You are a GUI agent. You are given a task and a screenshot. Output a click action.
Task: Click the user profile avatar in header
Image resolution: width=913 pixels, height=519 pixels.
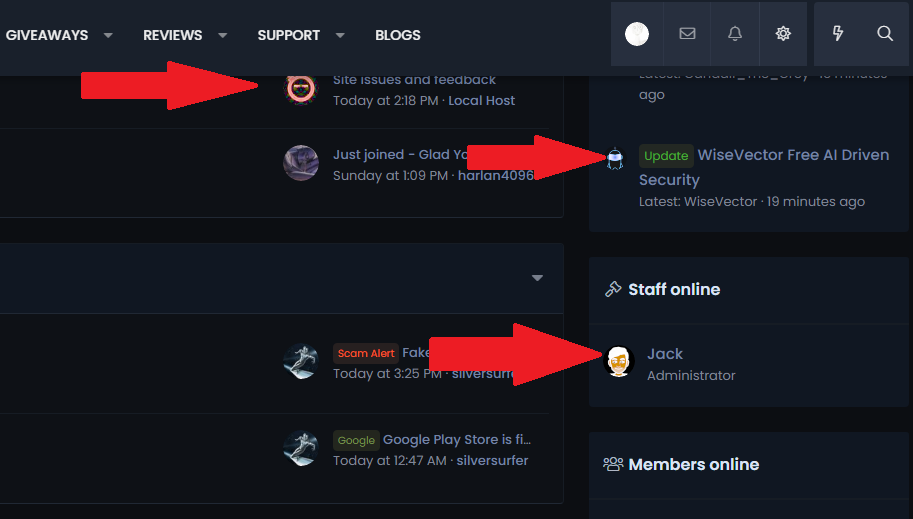pyautogui.click(x=637, y=34)
